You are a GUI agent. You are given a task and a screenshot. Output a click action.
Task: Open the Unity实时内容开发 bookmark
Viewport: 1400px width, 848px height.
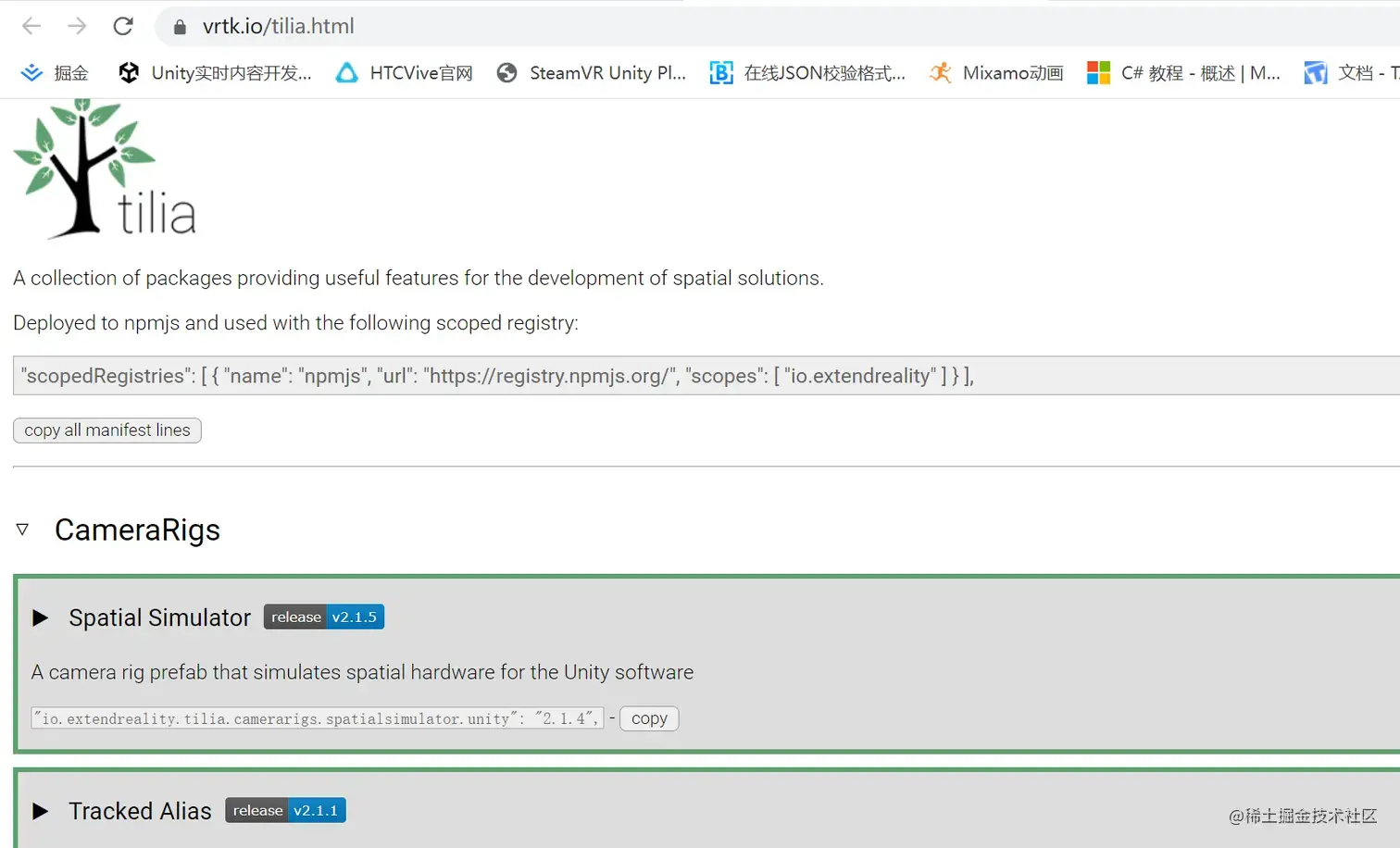point(215,73)
